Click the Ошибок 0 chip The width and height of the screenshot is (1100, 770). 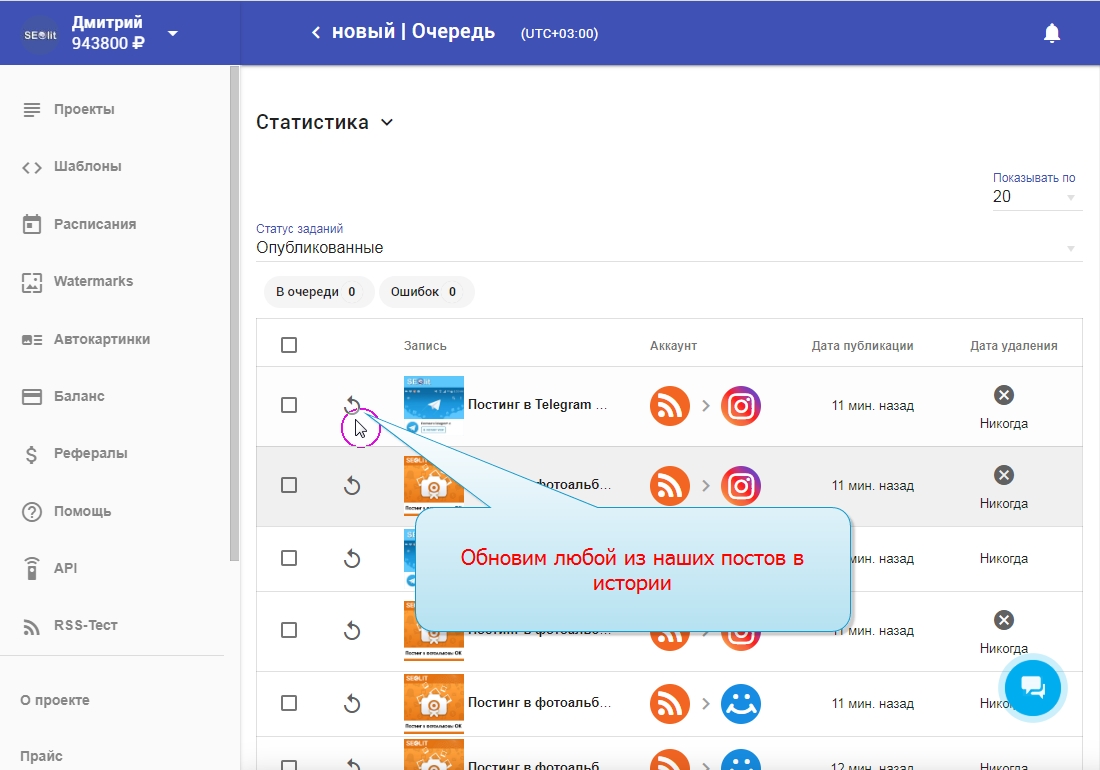click(424, 292)
